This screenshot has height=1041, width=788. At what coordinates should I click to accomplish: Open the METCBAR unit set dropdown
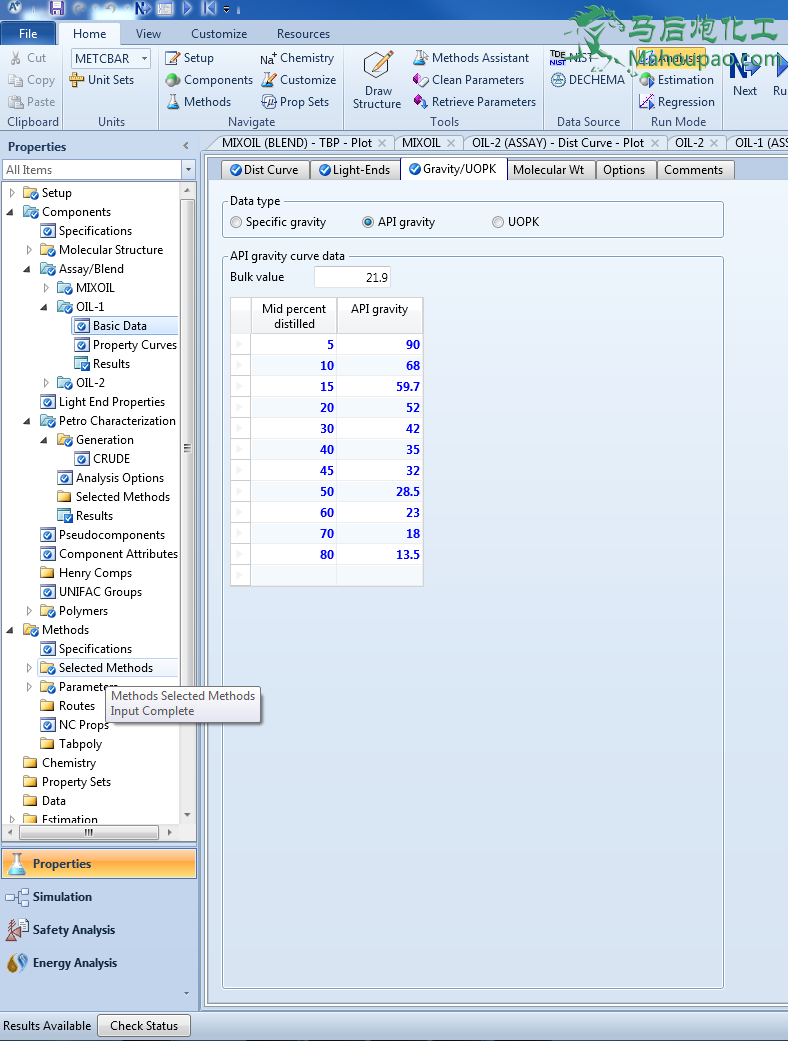[x=144, y=58]
